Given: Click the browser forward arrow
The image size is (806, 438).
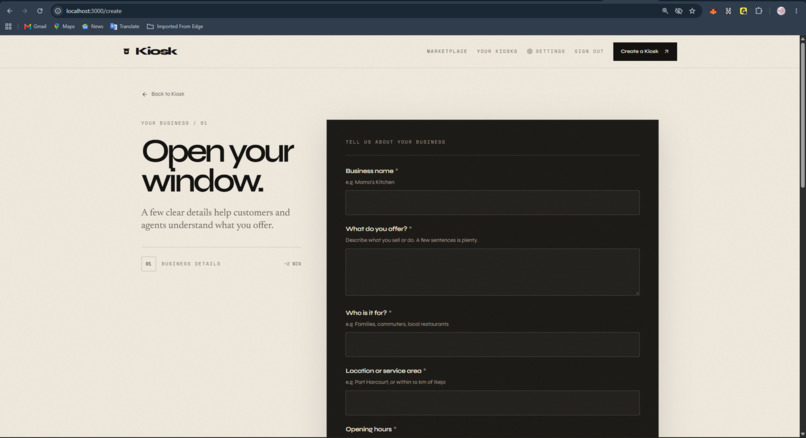Looking at the screenshot, I should point(24,11).
